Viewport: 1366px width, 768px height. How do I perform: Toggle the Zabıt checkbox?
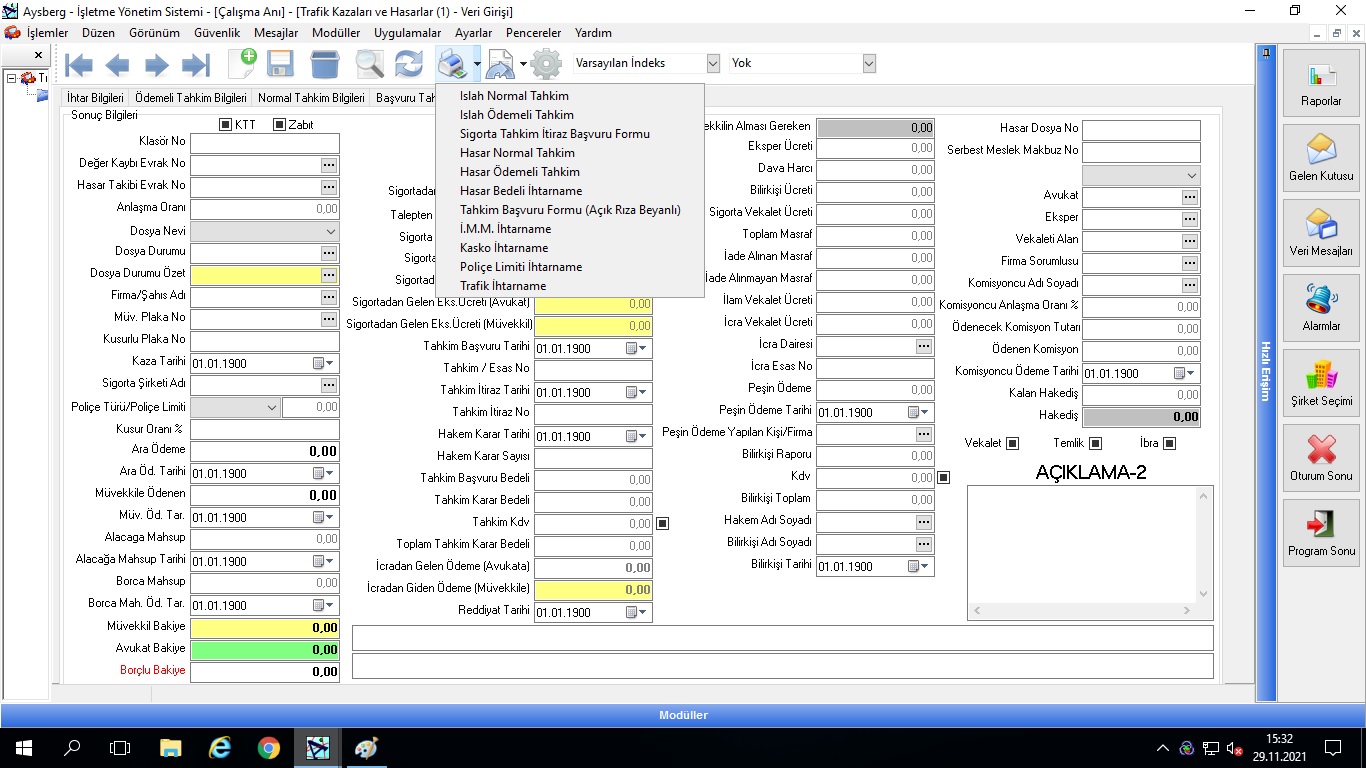279,125
